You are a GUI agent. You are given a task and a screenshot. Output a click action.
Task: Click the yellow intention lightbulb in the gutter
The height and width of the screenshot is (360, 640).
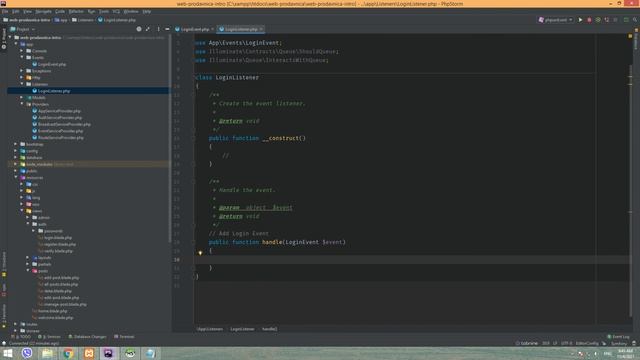coord(200,253)
